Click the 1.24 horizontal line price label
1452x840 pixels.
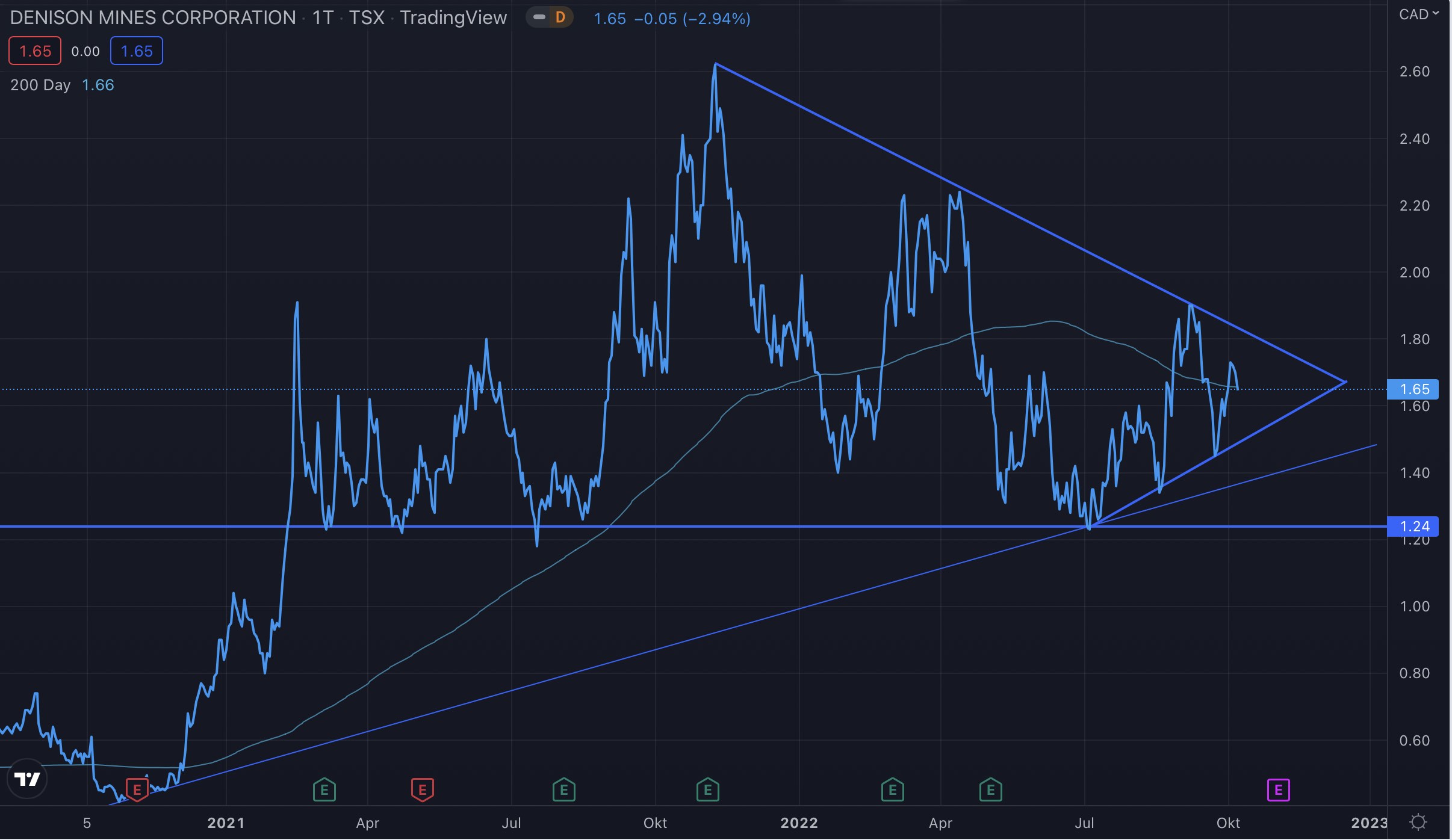click(x=1413, y=527)
